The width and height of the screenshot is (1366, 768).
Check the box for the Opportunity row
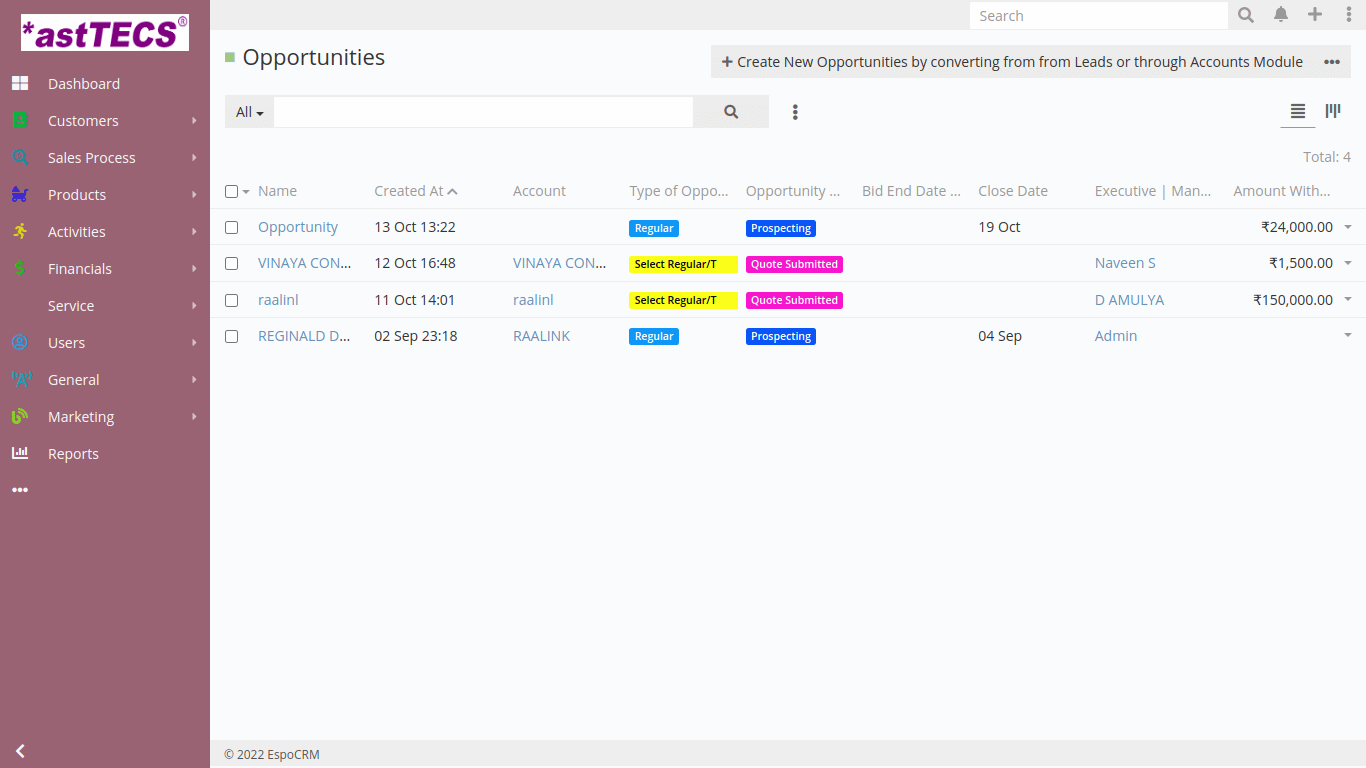pos(232,227)
